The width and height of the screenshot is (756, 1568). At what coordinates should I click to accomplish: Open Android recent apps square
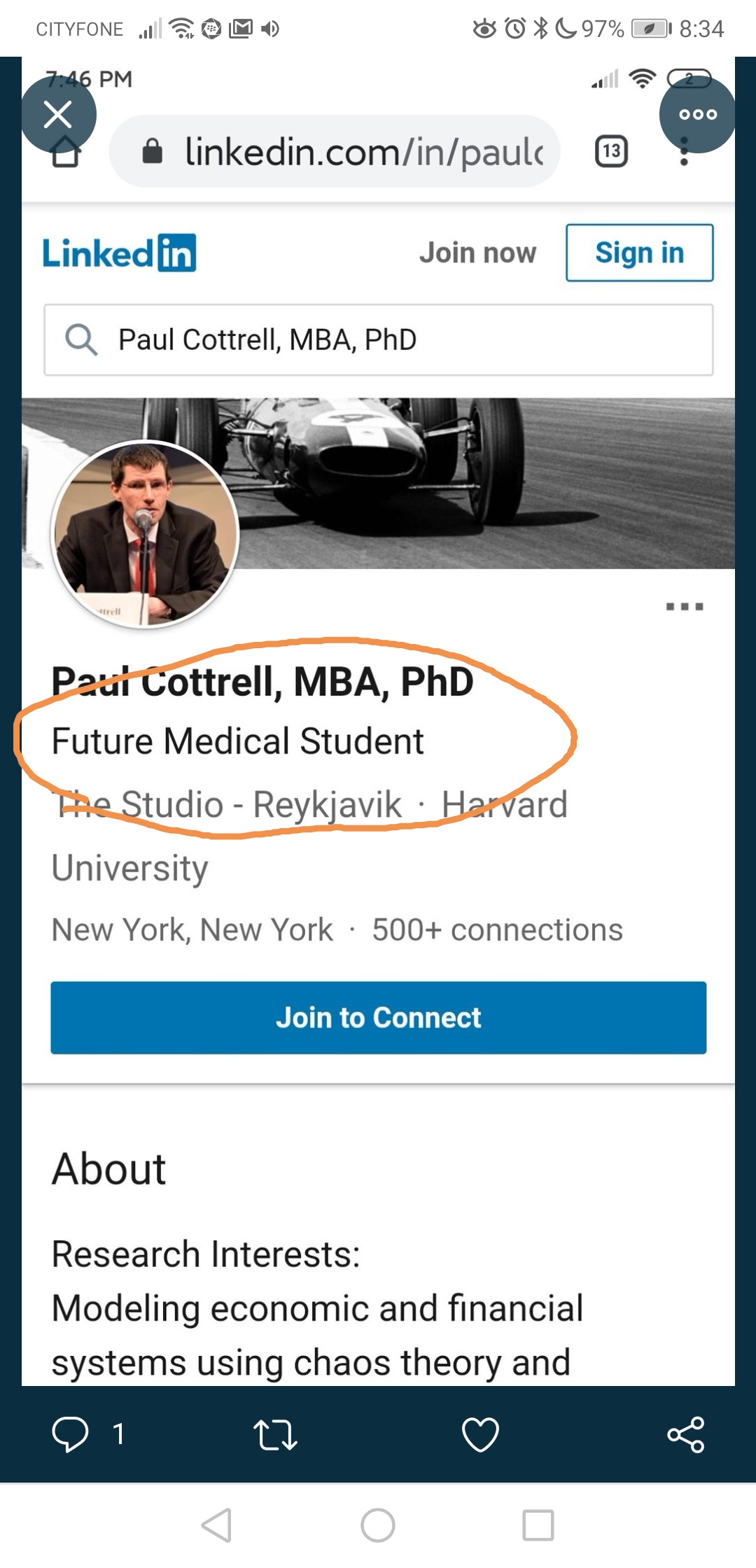pyautogui.click(x=538, y=1525)
